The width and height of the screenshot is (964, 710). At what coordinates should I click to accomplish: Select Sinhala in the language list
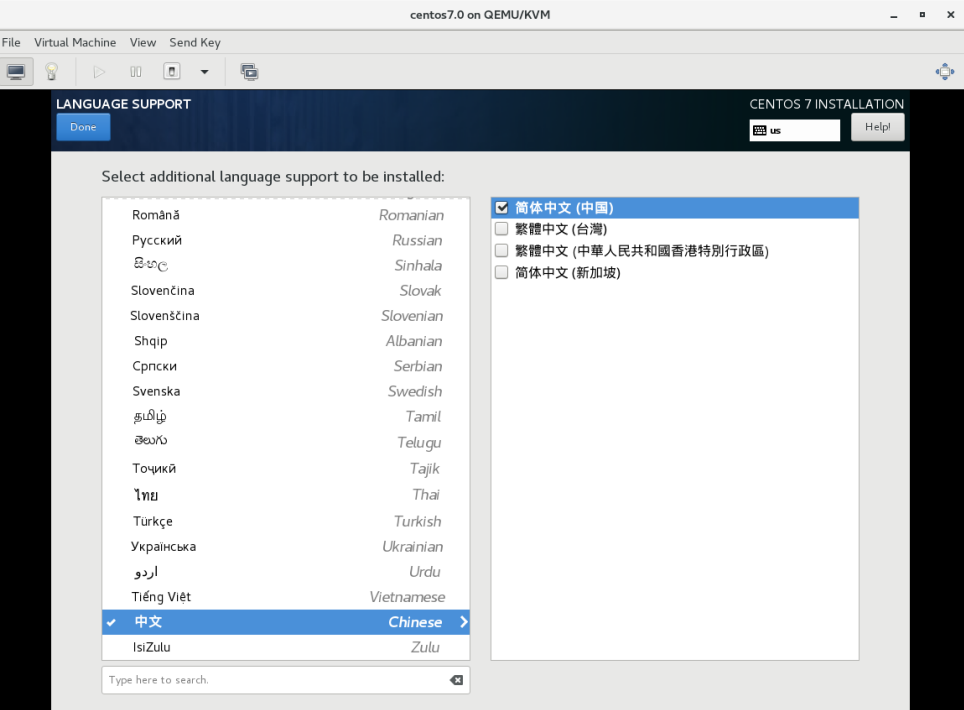click(x=286, y=266)
